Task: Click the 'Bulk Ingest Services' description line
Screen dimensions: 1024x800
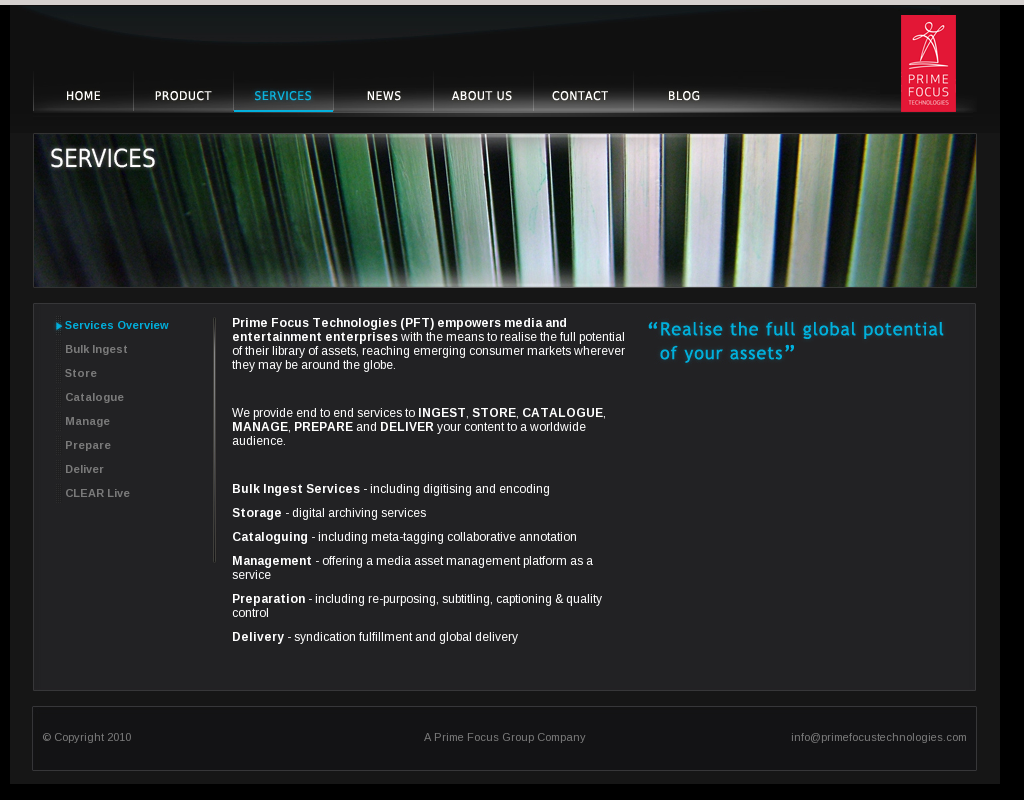Action: point(391,489)
